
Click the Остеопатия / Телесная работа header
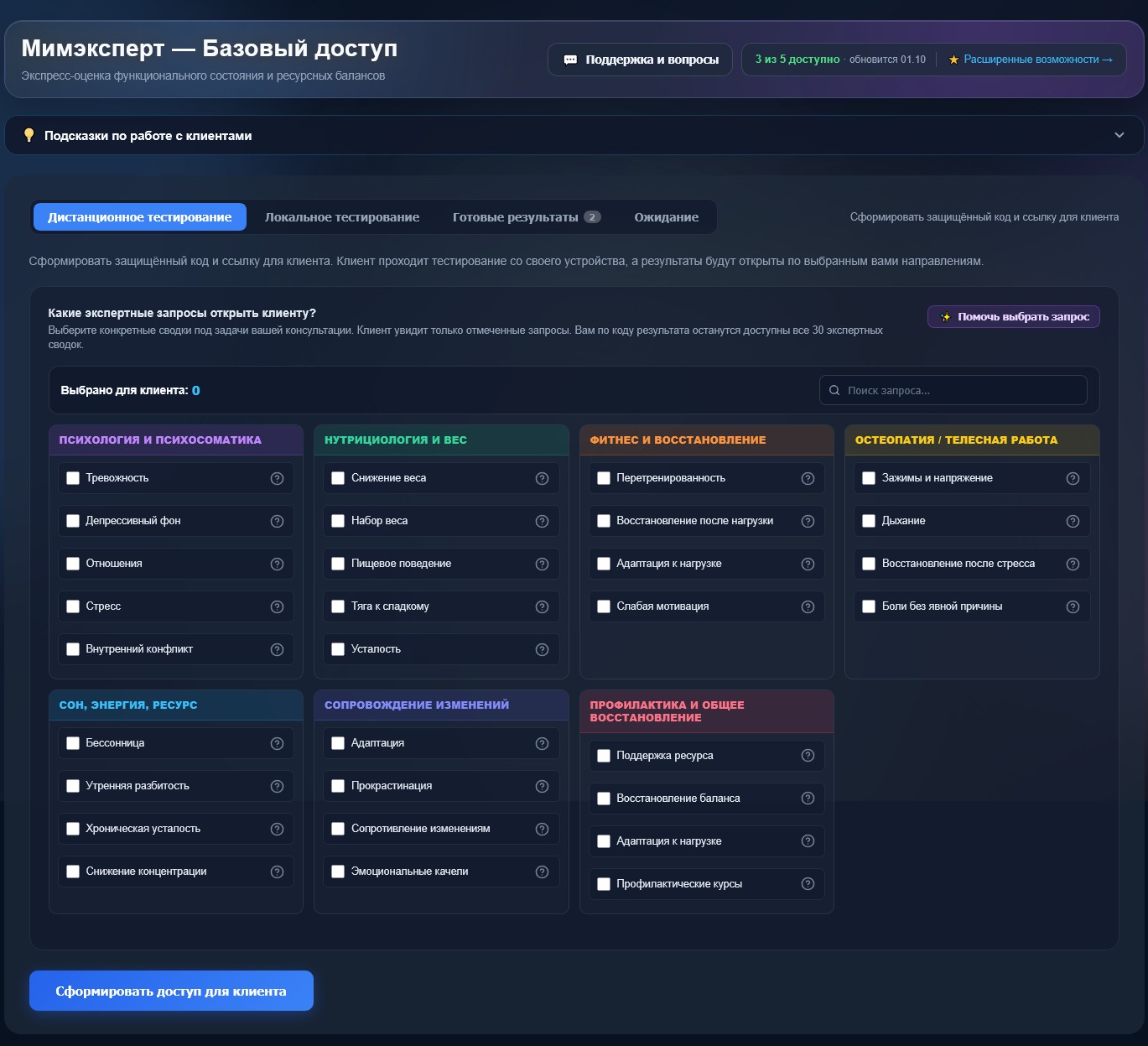tap(972, 440)
